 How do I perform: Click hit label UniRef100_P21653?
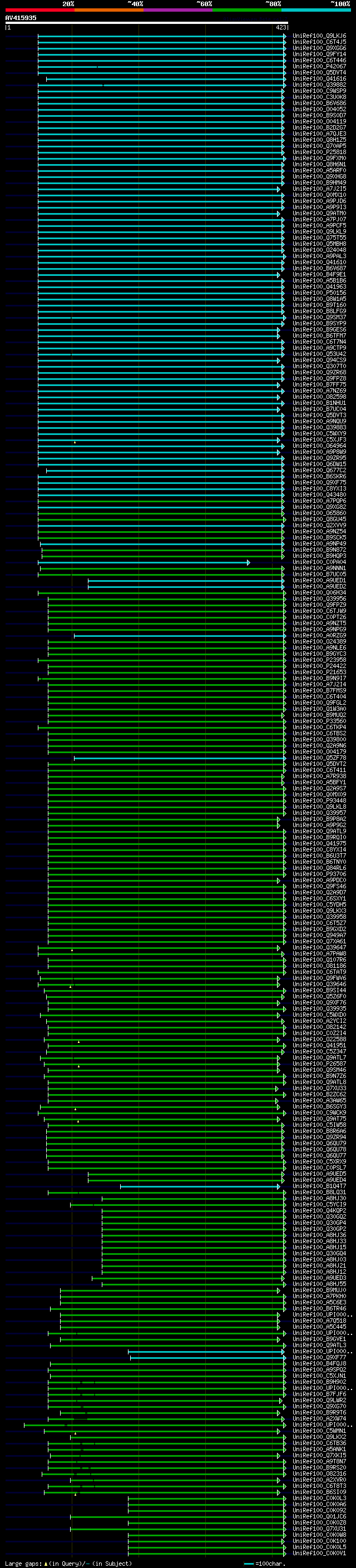click(x=319, y=672)
